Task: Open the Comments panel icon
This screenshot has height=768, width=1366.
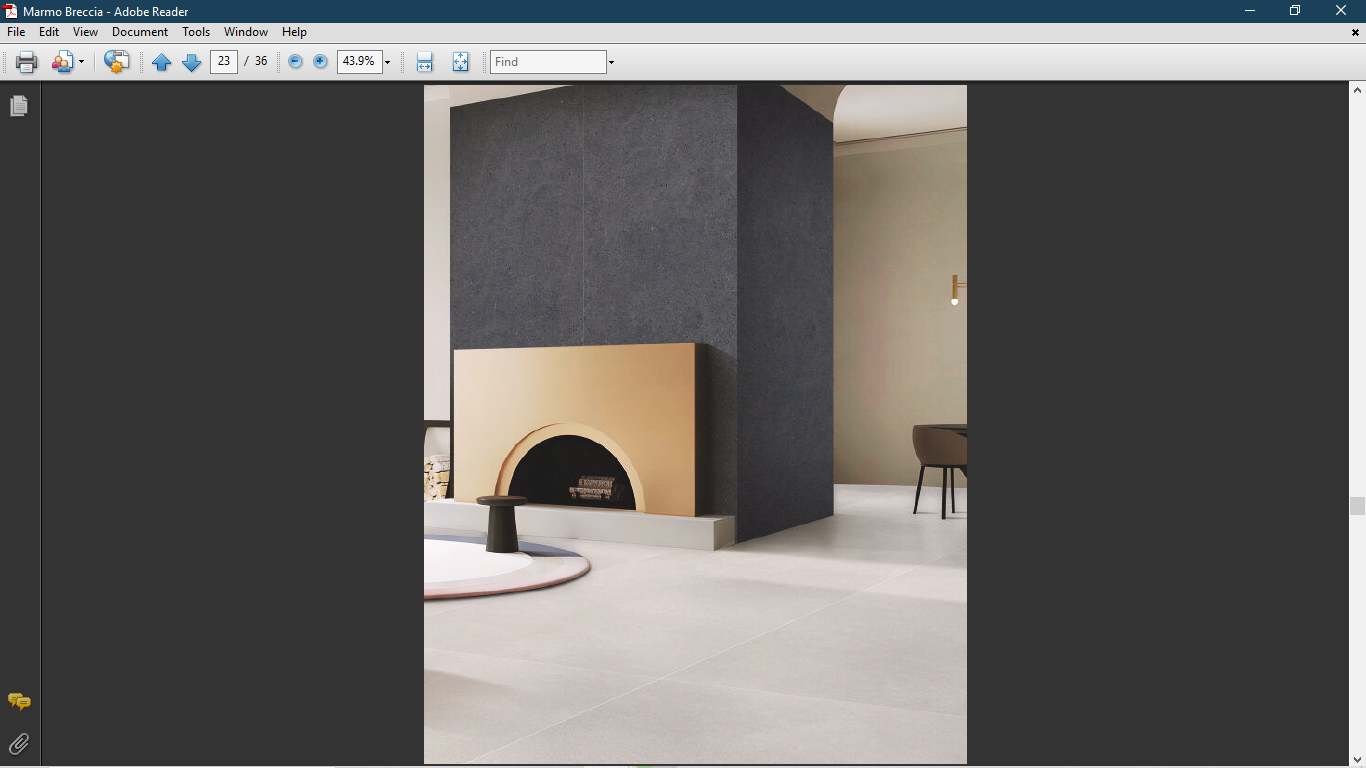Action: tap(19, 702)
